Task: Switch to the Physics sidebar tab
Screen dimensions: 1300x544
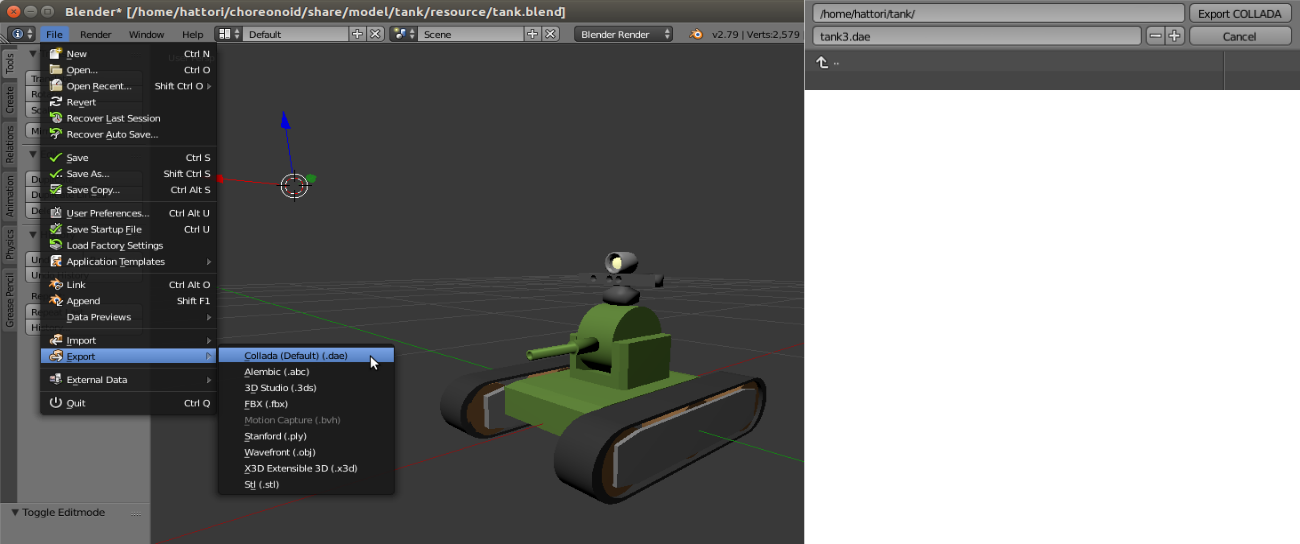Action: [10, 243]
